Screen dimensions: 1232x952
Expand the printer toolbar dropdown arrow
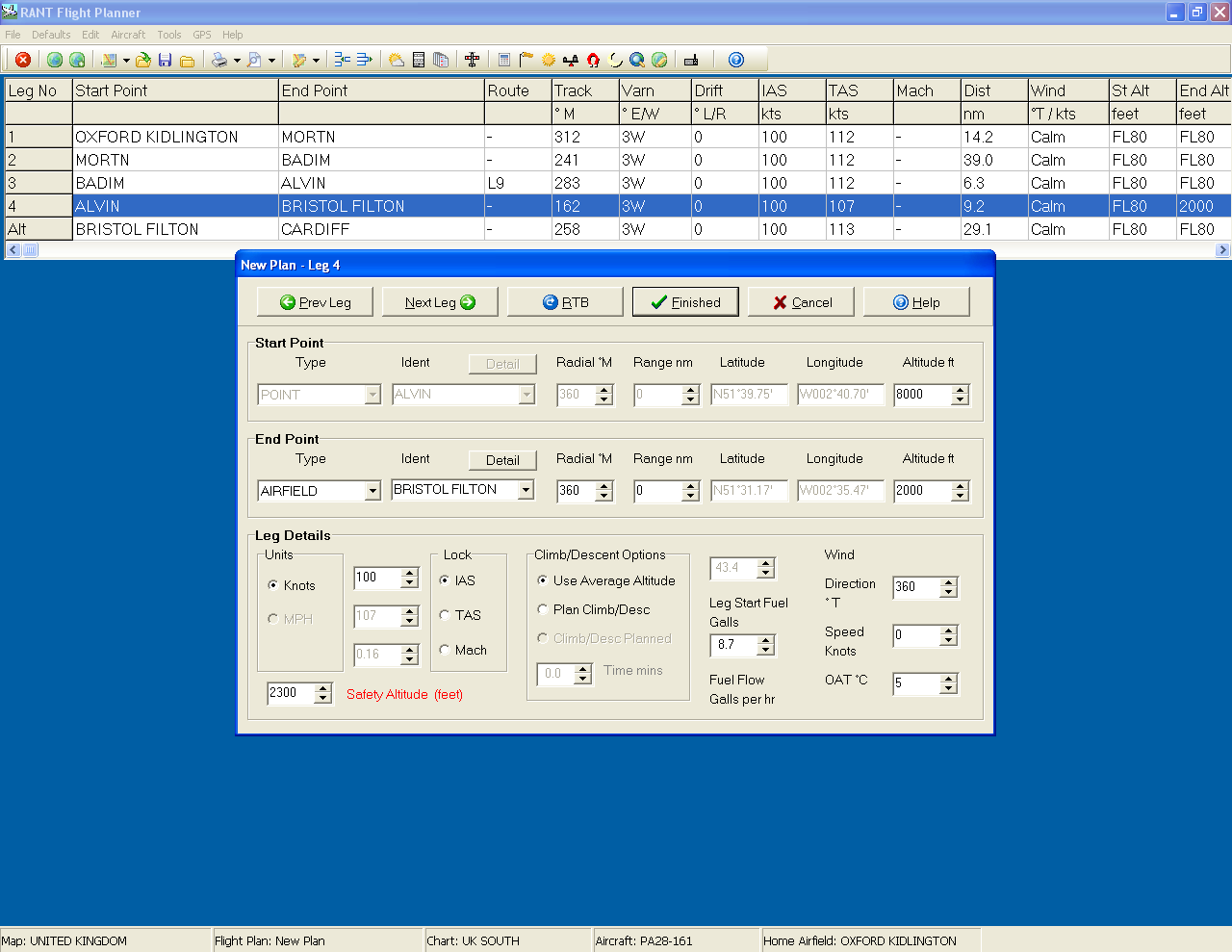(x=237, y=61)
